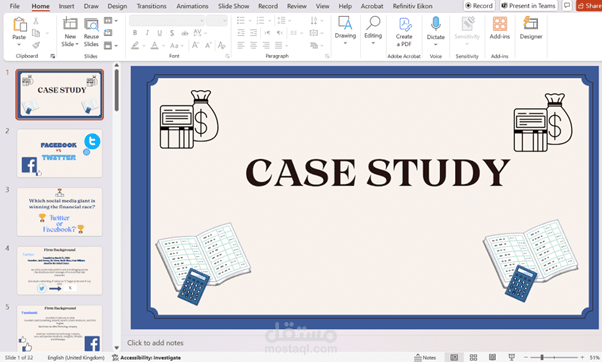The width and height of the screenshot is (602, 362).
Task: Toggle Italic formatting
Action: pyautogui.click(x=147, y=33)
